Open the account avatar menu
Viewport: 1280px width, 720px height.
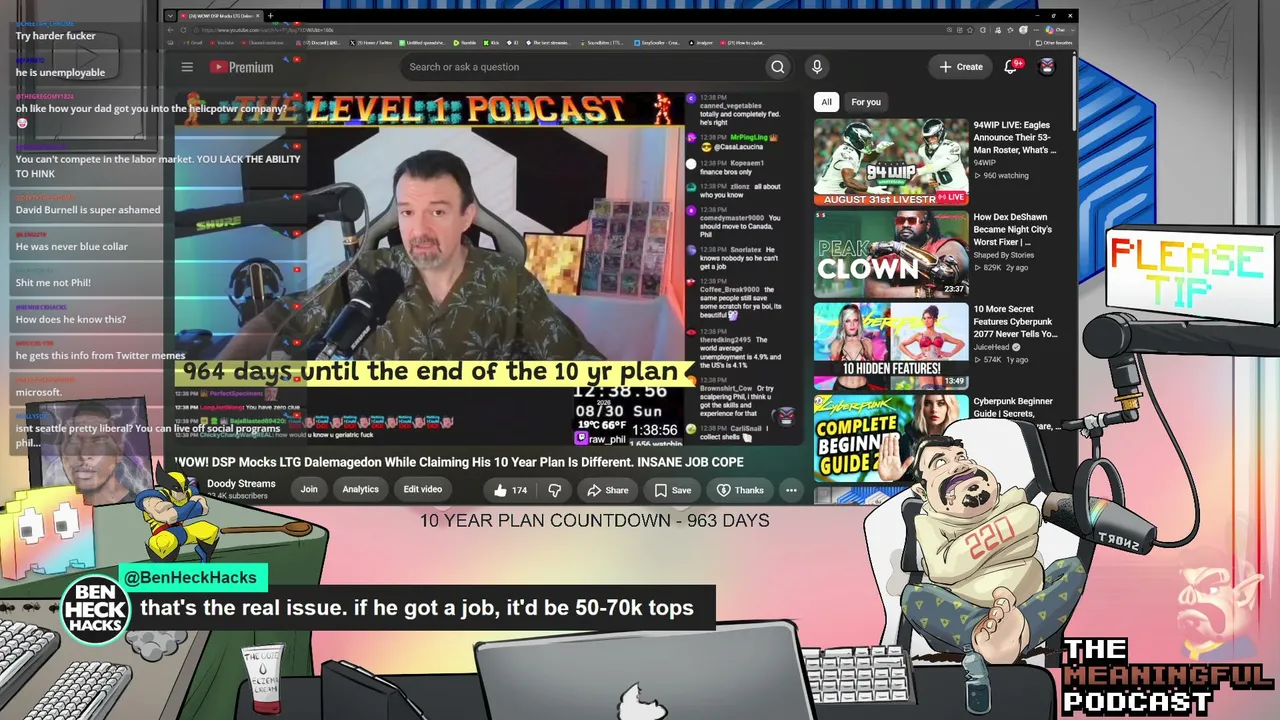pyautogui.click(x=1047, y=67)
